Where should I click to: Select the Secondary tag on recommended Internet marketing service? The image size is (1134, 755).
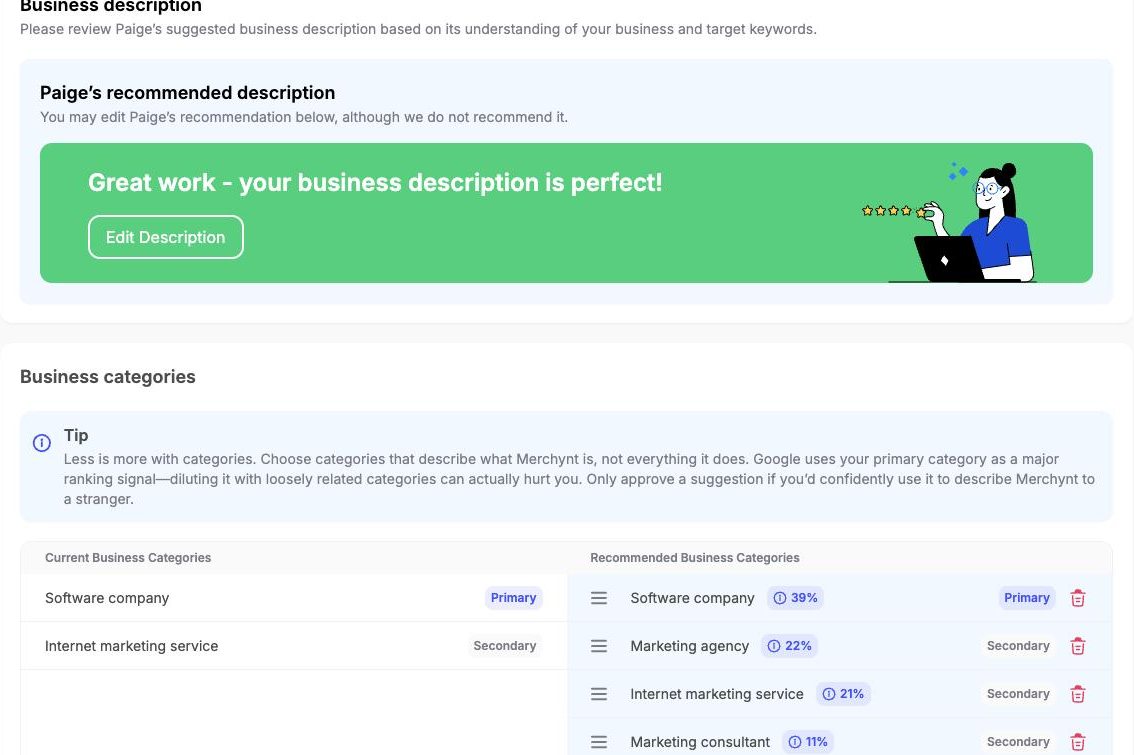[x=1018, y=694]
